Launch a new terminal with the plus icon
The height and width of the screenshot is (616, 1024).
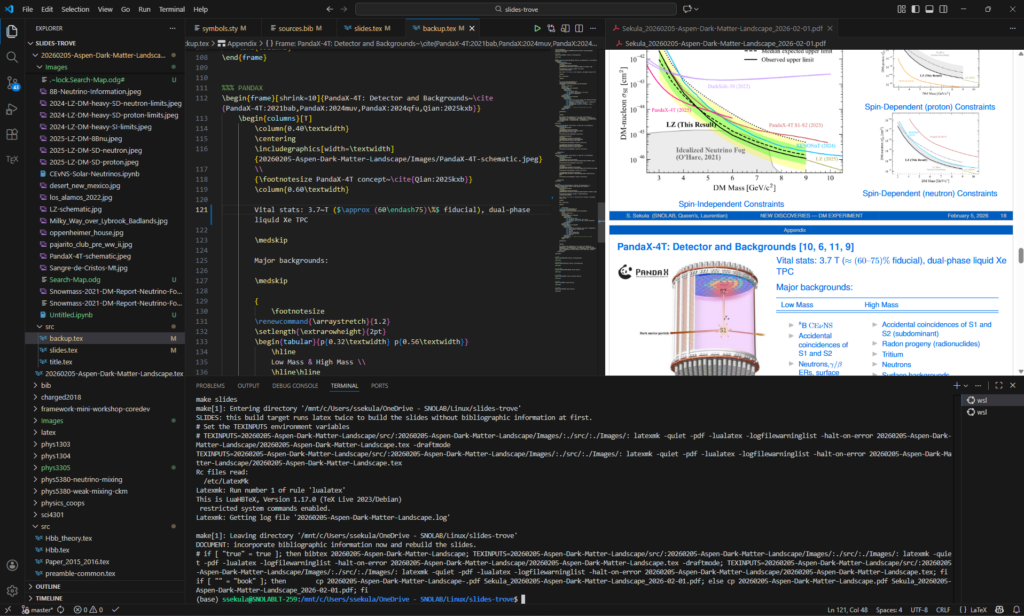[956, 385]
